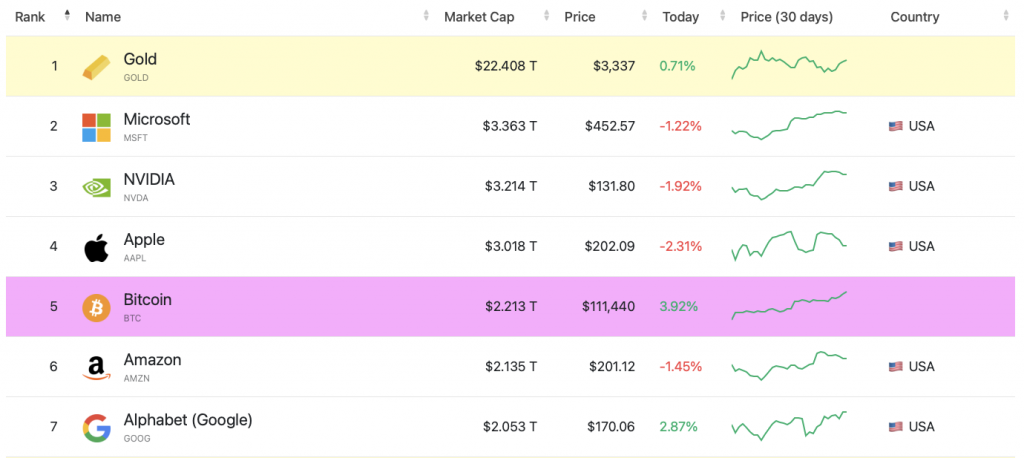
Task: Click the Alphabet Google logo icon
Action: (x=96, y=428)
